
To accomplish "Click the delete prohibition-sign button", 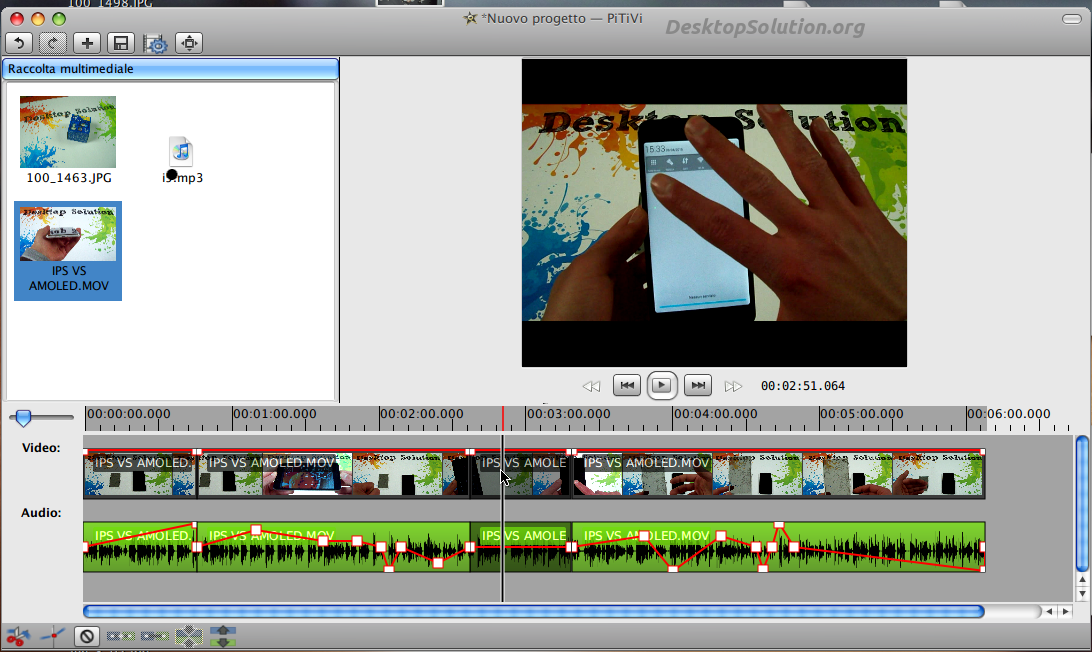I will coord(87,636).
